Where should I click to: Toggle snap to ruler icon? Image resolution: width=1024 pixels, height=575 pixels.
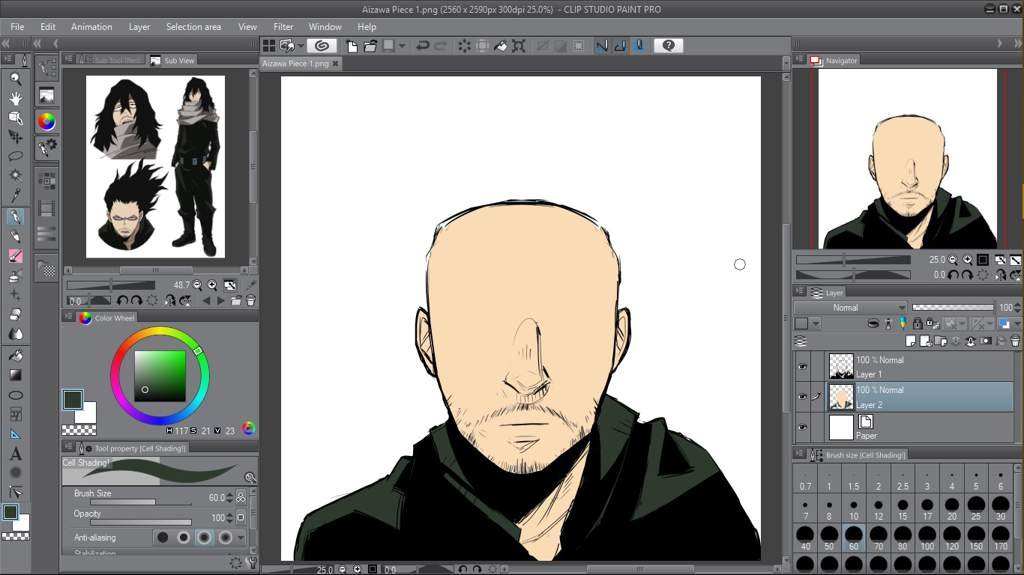[x=602, y=46]
